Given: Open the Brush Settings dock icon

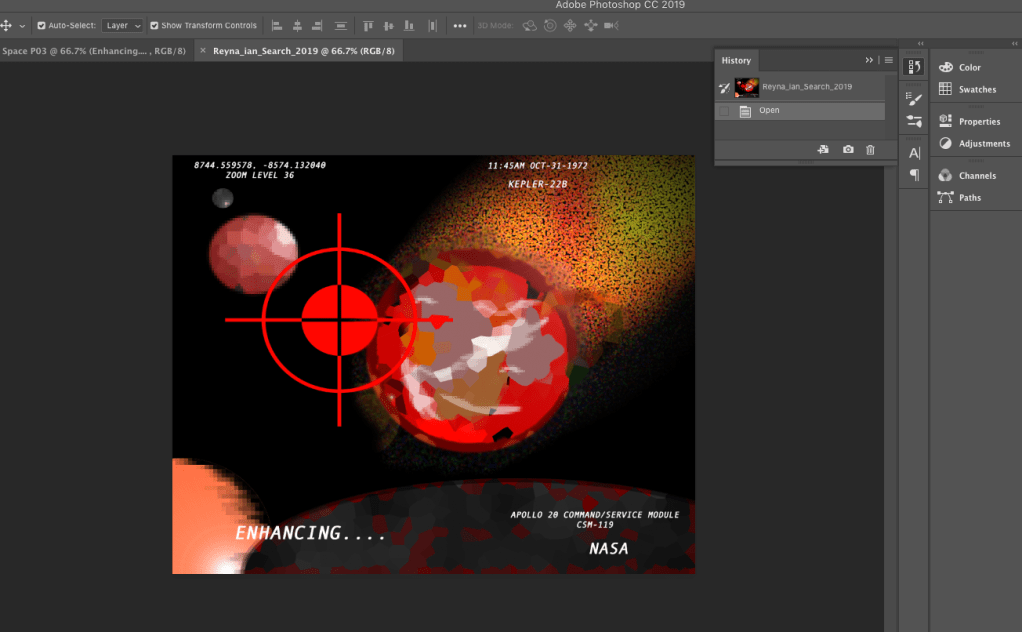Looking at the screenshot, I should click(914, 99).
